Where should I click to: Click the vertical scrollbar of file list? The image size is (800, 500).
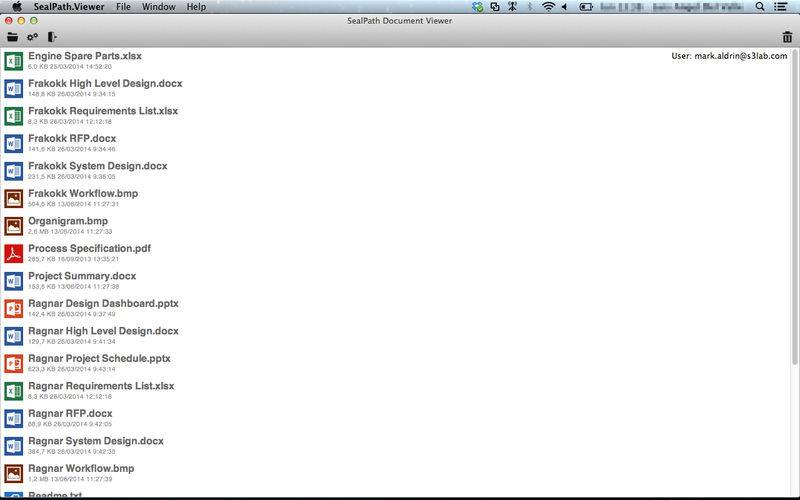[x=795, y=207]
